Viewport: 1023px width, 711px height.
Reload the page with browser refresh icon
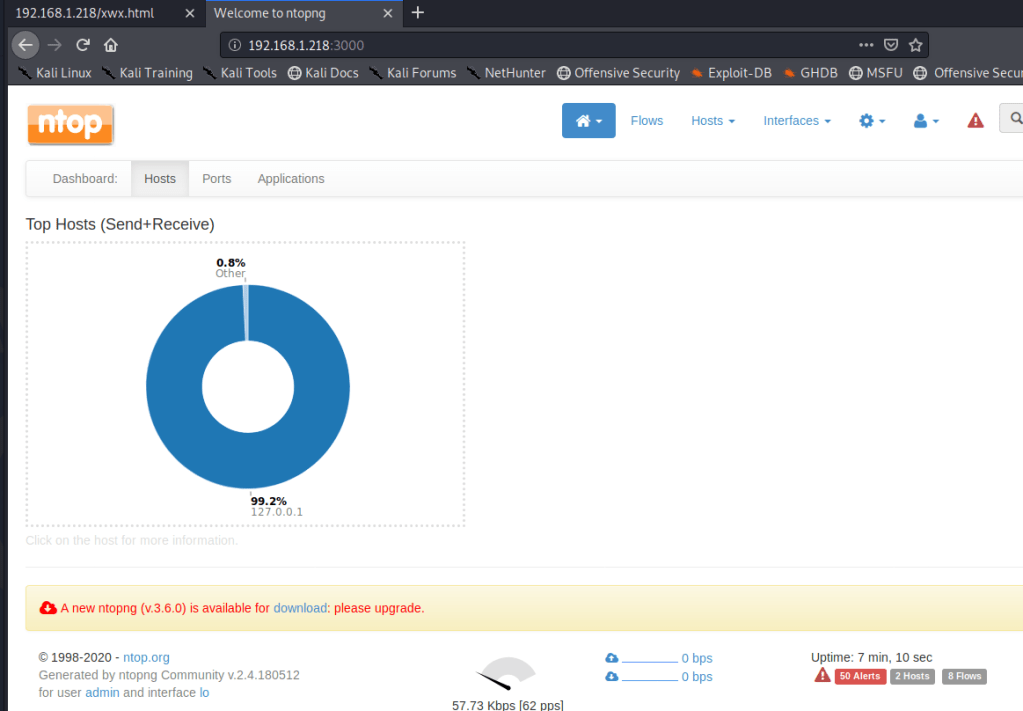tap(83, 45)
